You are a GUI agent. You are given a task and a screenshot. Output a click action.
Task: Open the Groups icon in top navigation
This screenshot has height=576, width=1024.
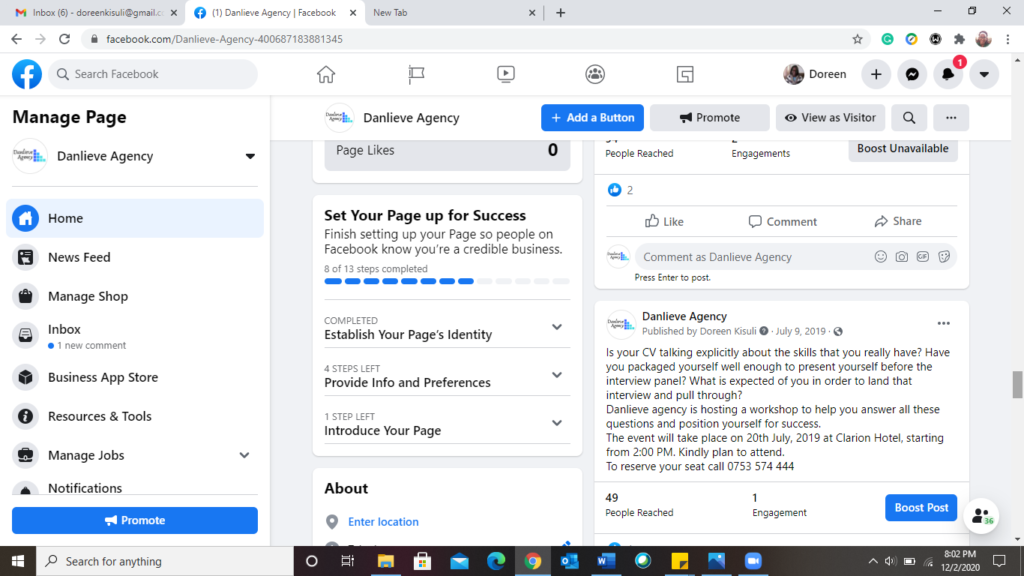point(595,74)
